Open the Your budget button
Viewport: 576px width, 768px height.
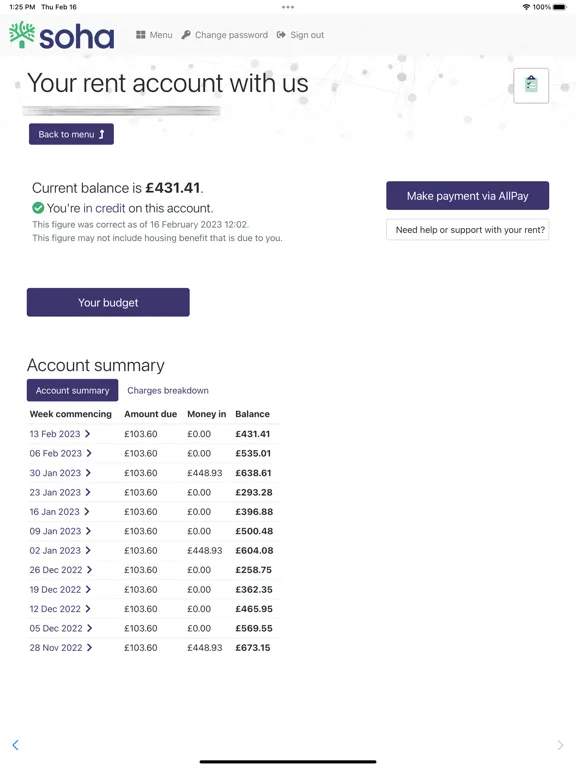click(108, 302)
